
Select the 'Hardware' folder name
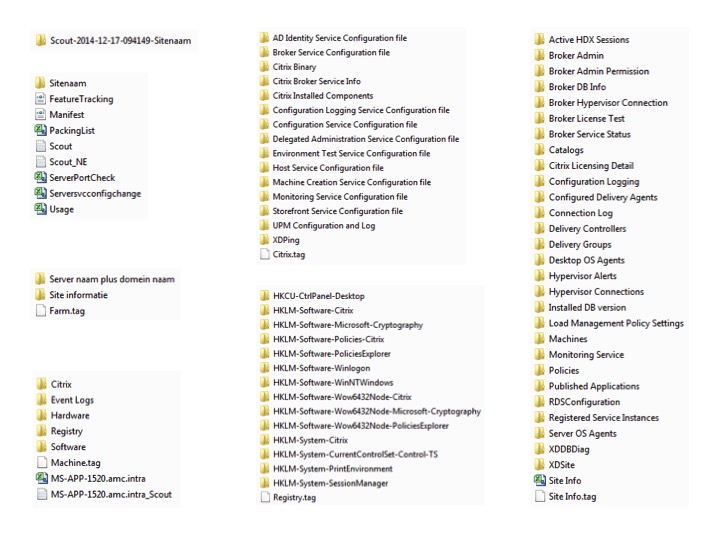click(x=70, y=416)
